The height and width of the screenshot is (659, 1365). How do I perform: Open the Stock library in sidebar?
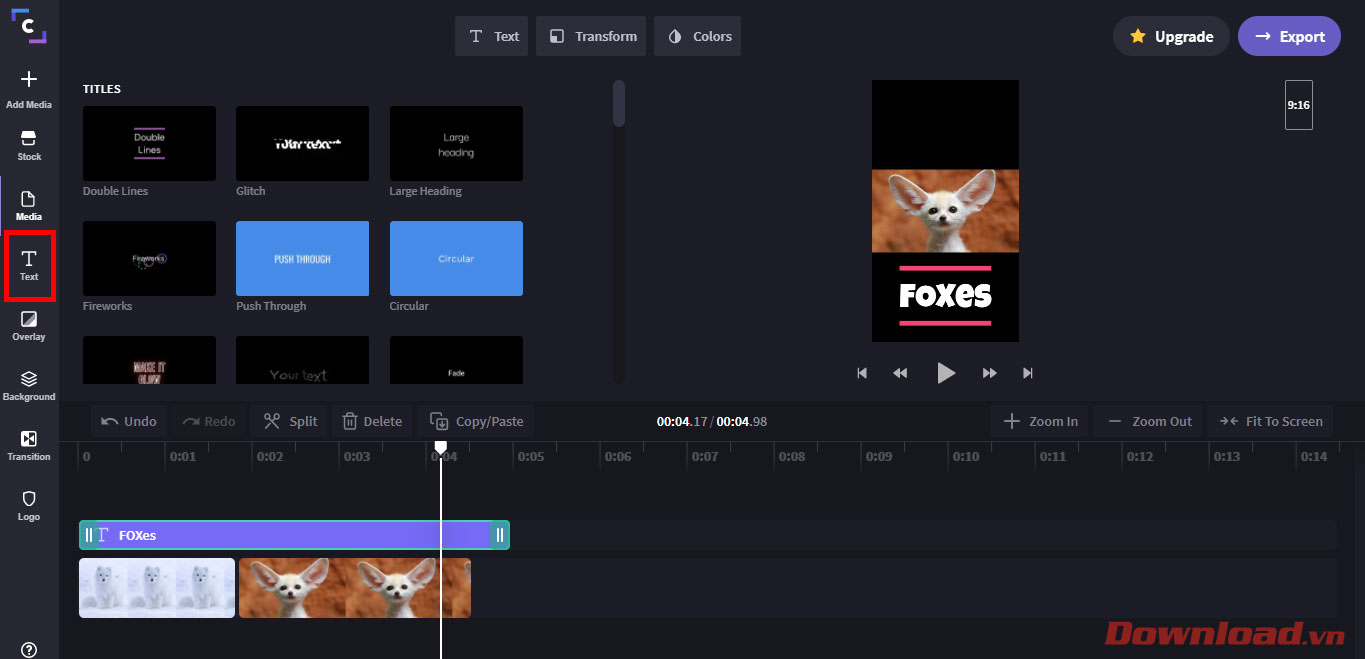[29, 144]
